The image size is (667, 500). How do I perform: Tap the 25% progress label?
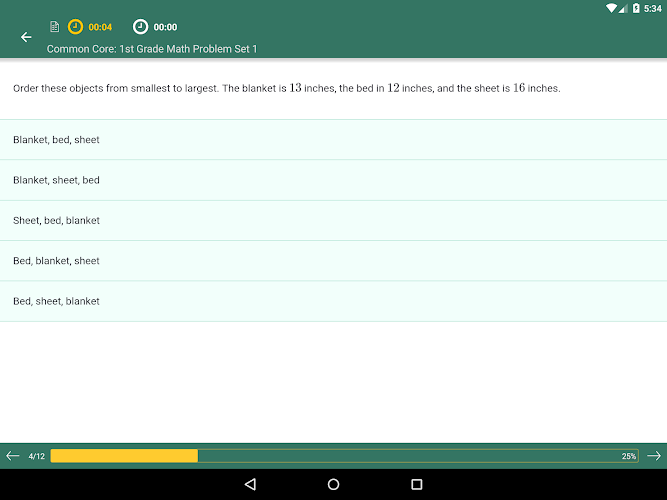tap(629, 456)
